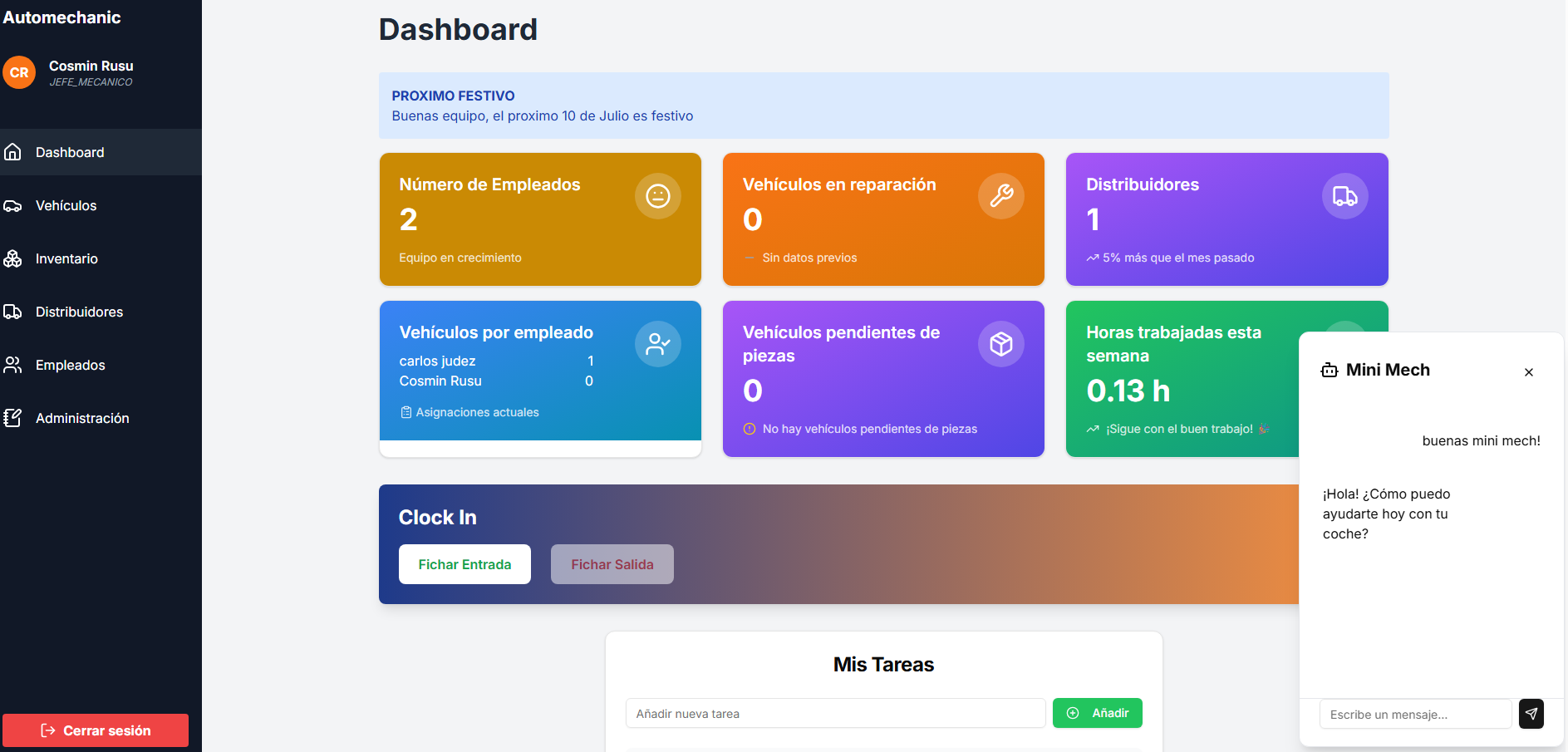This screenshot has width=1568, height=752.
Task: Click the user-check icon on Vehículos por empleado
Action: pyautogui.click(x=657, y=344)
